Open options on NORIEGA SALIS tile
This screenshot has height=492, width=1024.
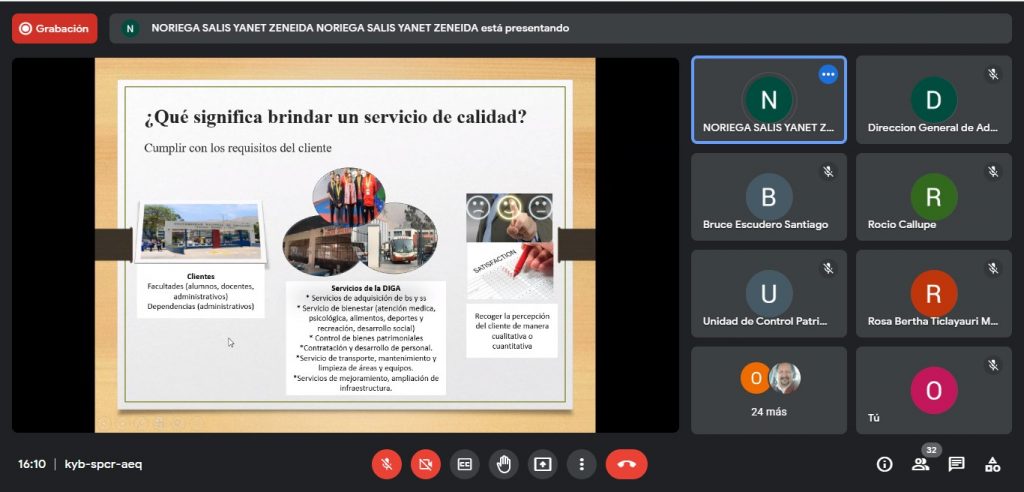point(828,74)
